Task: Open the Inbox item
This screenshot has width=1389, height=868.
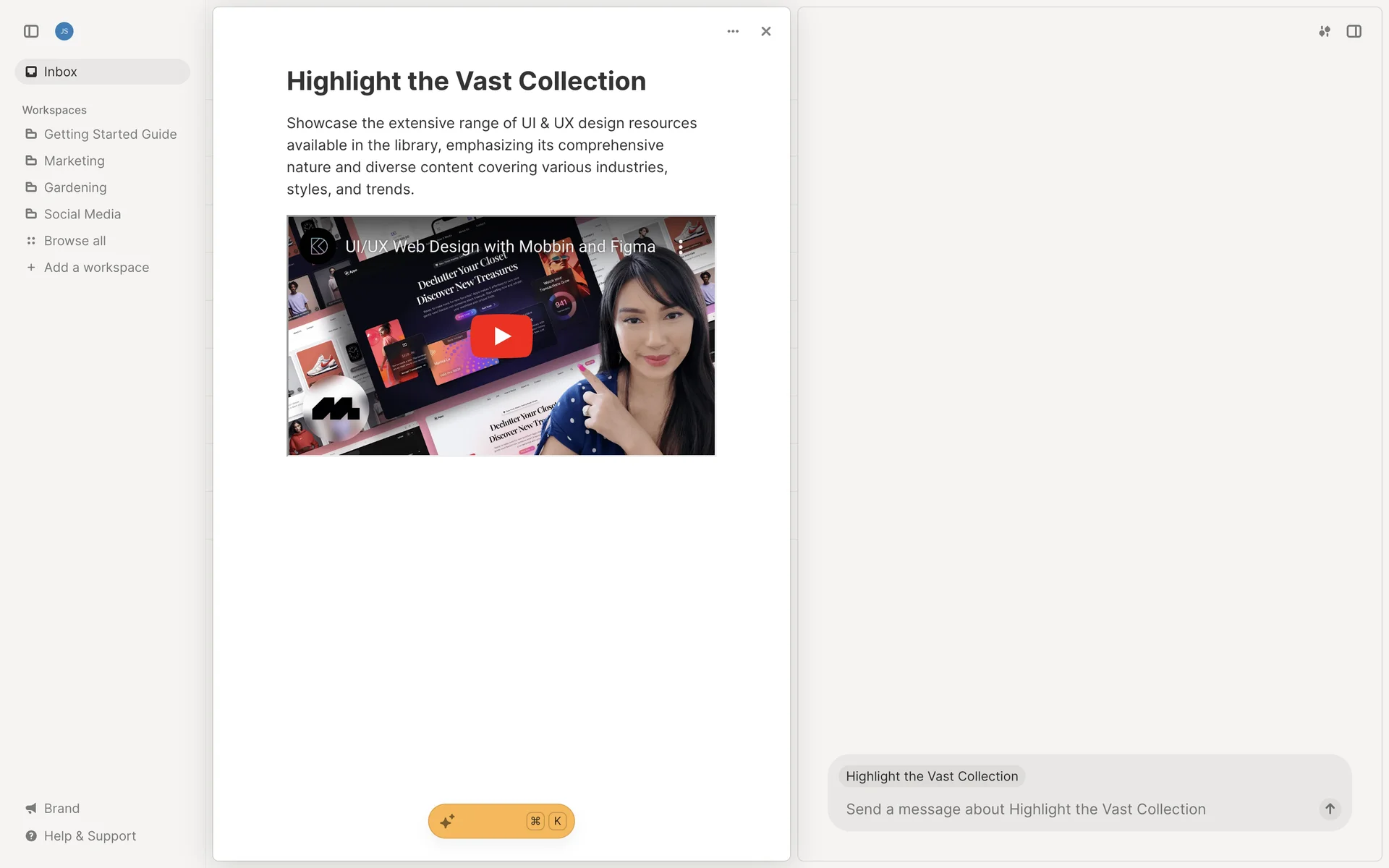Action: pyautogui.click(x=102, y=72)
